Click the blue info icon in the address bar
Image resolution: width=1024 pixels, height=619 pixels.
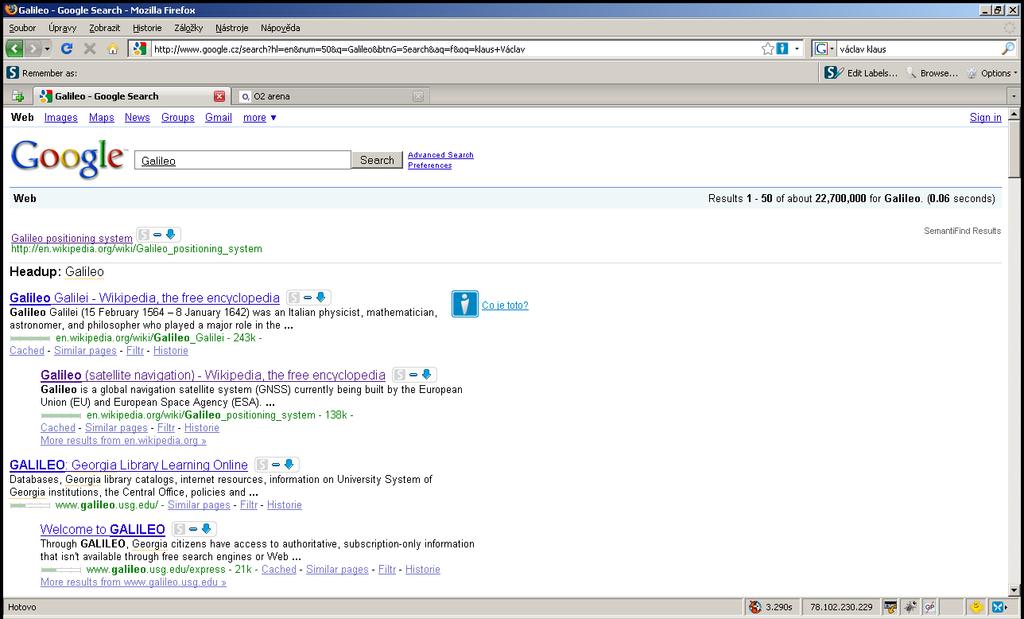pyautogui.click(x=782, y=49)
